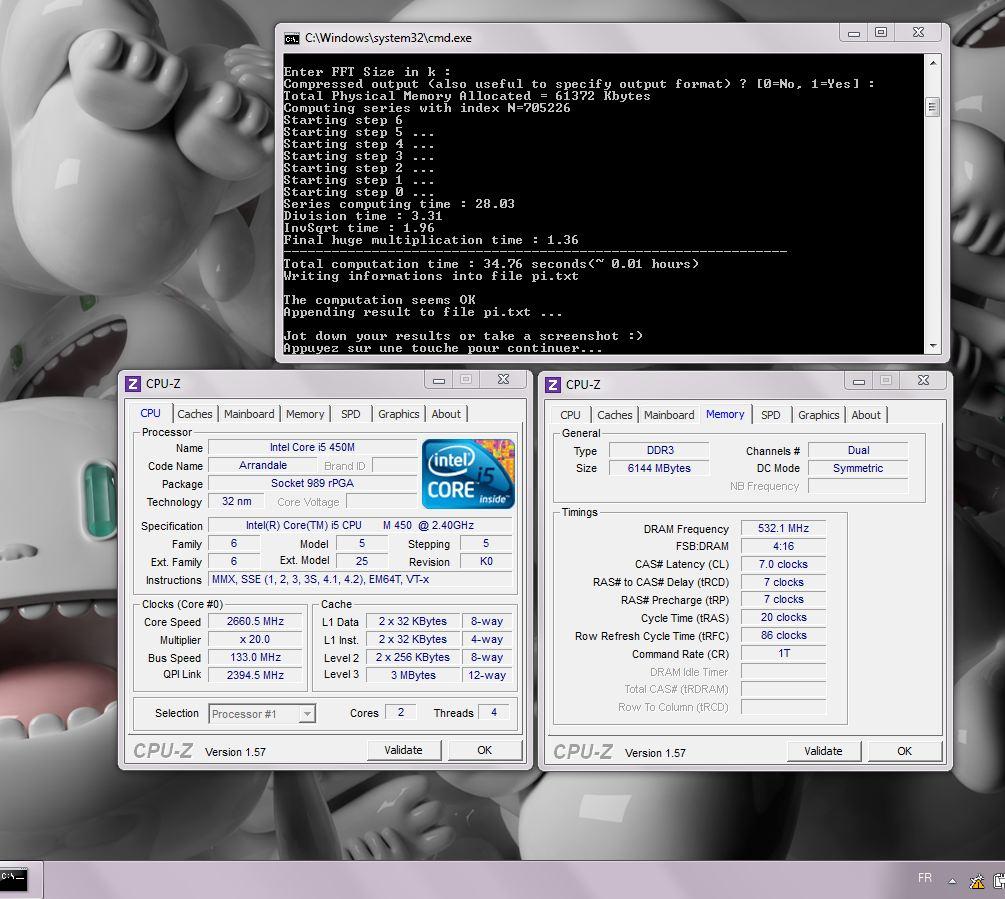Click the memory Type field DDR3
The image size is (1005, 899).
(660, 450)
